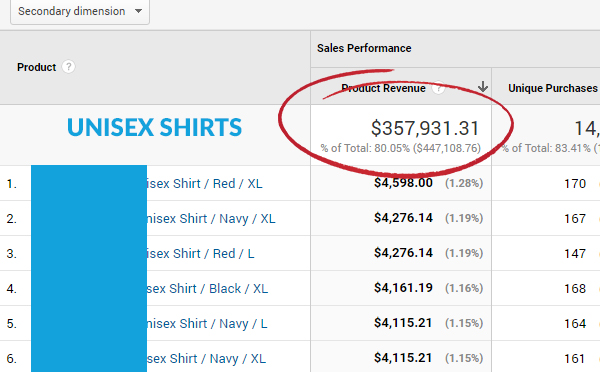The width and height of the screenshot is (600, 372).
Task: Select the row 6 $4,115.21 revenue cell
Action: 403,358
